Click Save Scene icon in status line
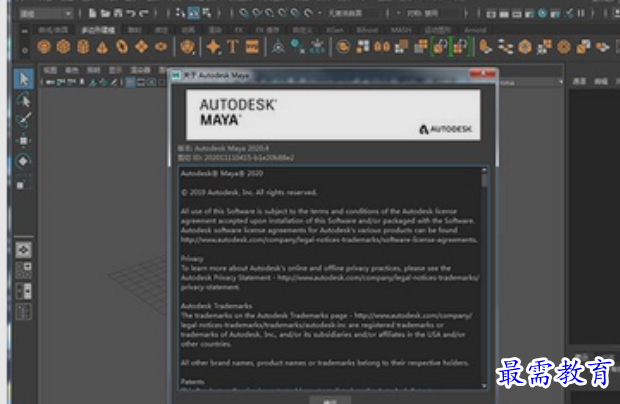 118,13
